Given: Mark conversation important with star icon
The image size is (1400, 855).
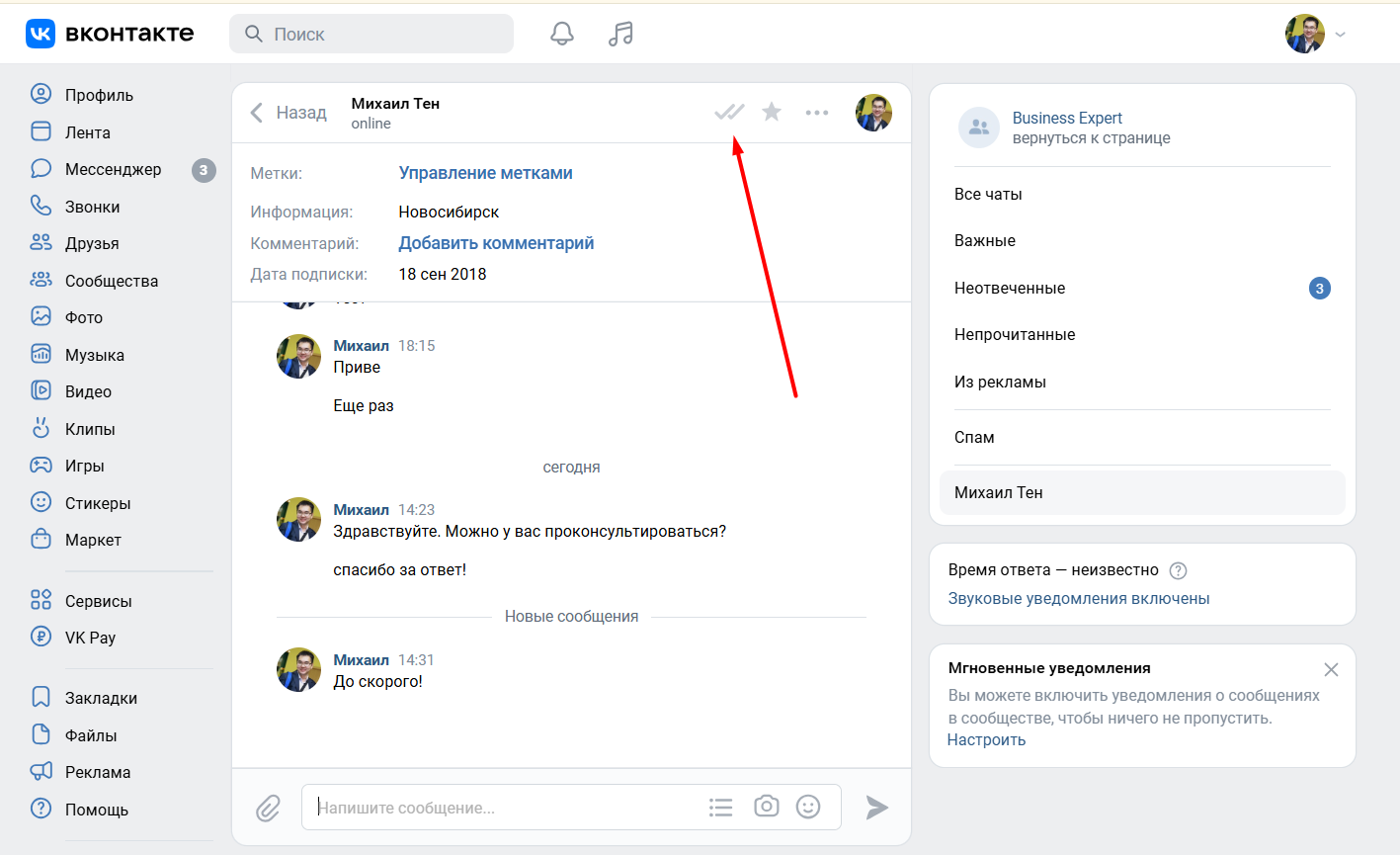Looking at the screenshot, I should [x=772, y=112].
